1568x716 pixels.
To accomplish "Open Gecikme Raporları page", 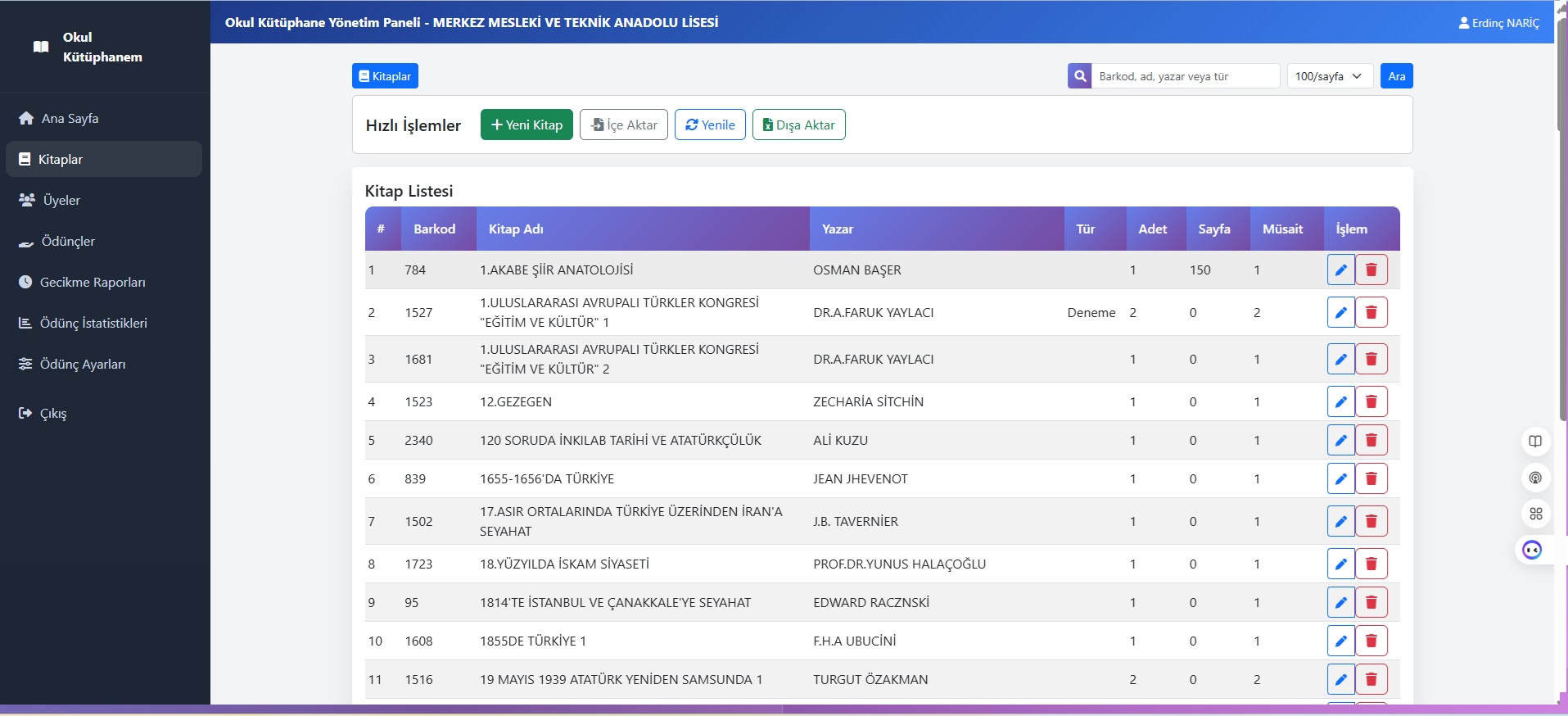I will point(92,282).
